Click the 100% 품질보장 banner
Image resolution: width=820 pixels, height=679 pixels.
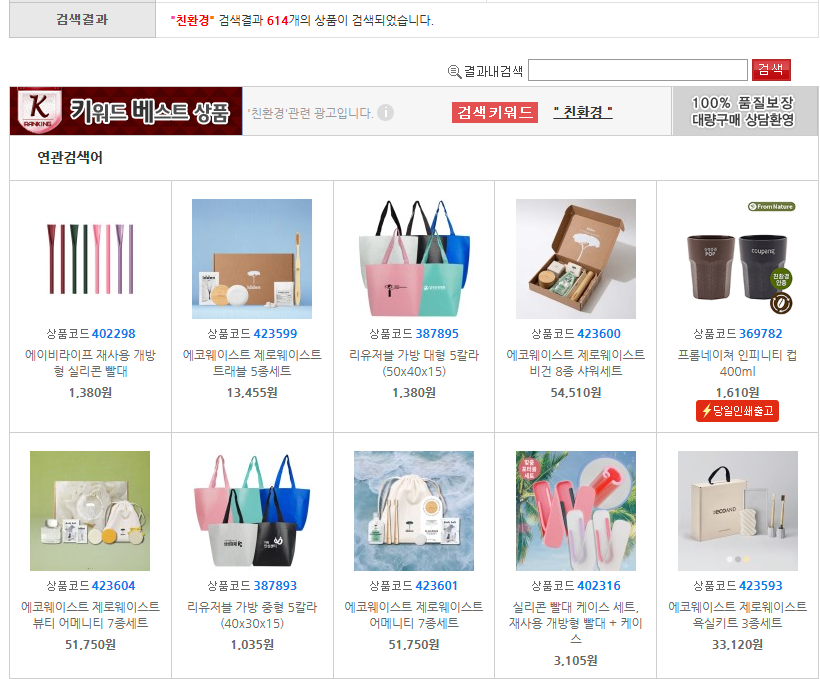tap(743, 111)
